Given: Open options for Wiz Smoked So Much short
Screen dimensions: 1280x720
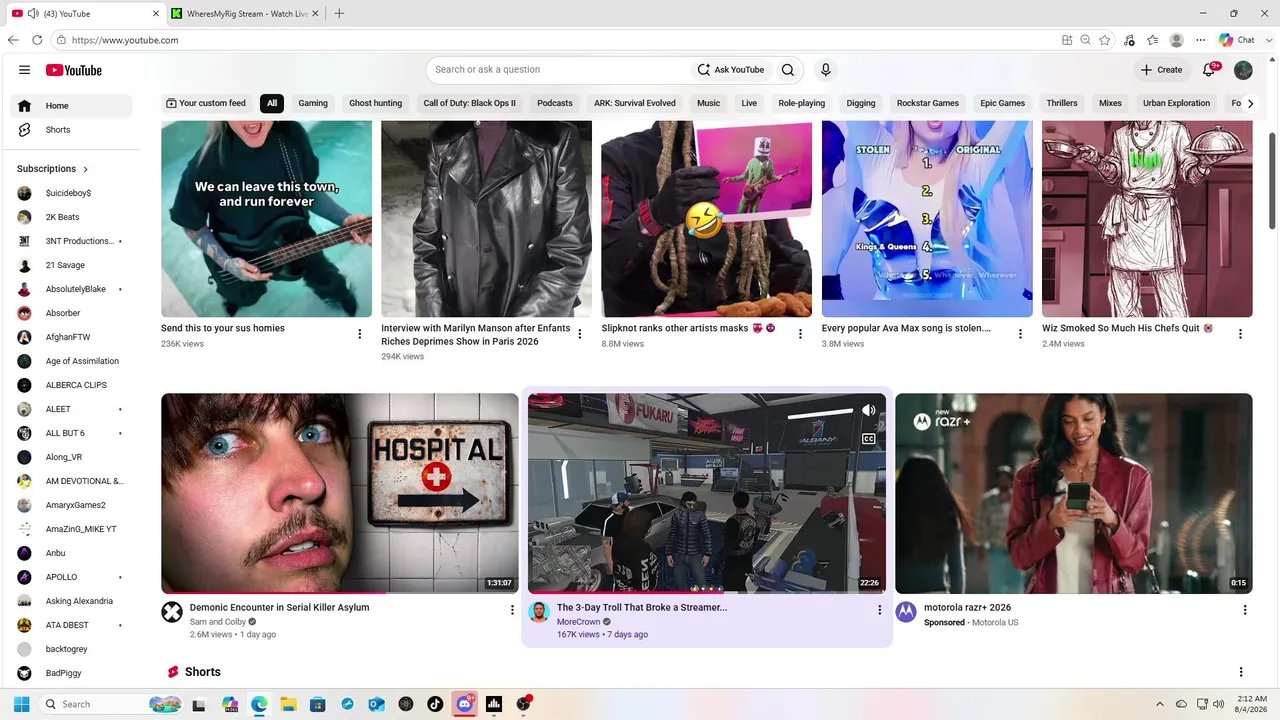Looking at the screenshot, I should [x=1240, y=334].
